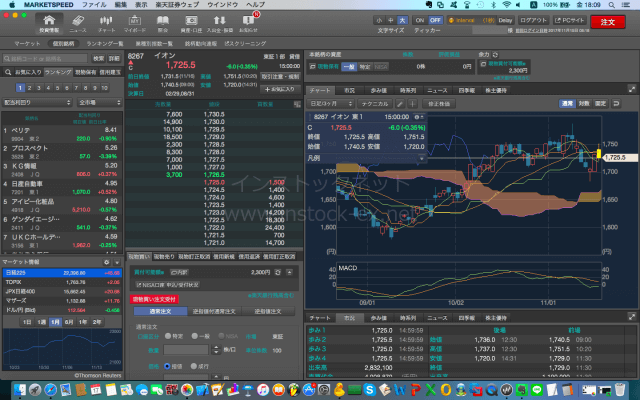Viewport: 640px width, 400px height.
Task: Open the マイボード toolbar icon
Action: [135, 24]
